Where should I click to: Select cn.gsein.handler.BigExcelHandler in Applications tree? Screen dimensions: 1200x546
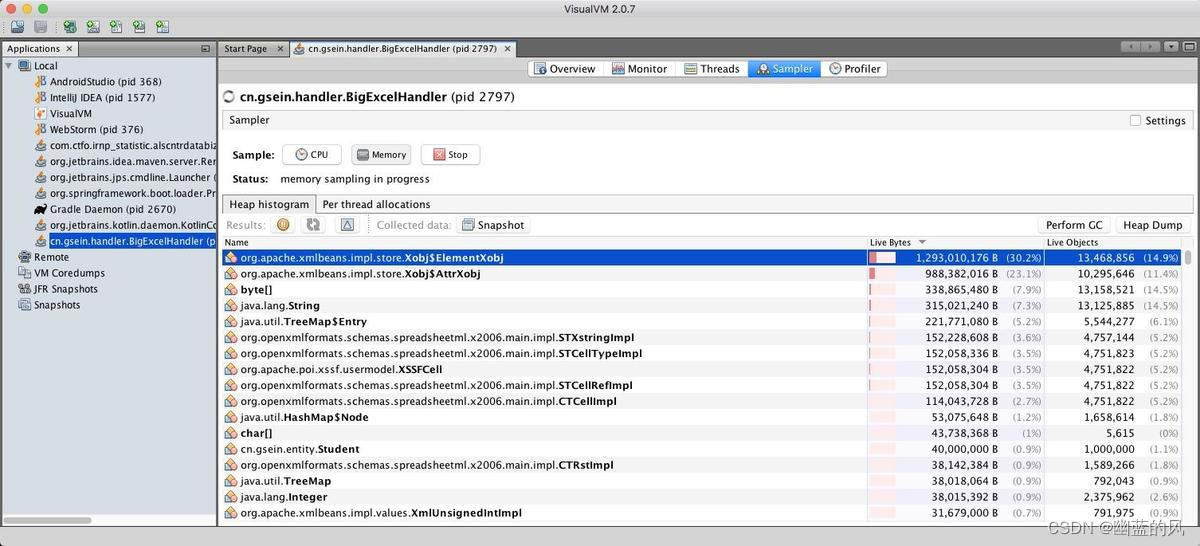(x=132, y=241)
